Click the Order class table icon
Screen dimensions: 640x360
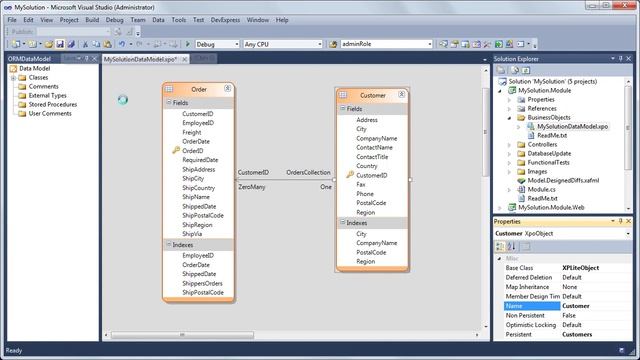(x=169, y=89)
